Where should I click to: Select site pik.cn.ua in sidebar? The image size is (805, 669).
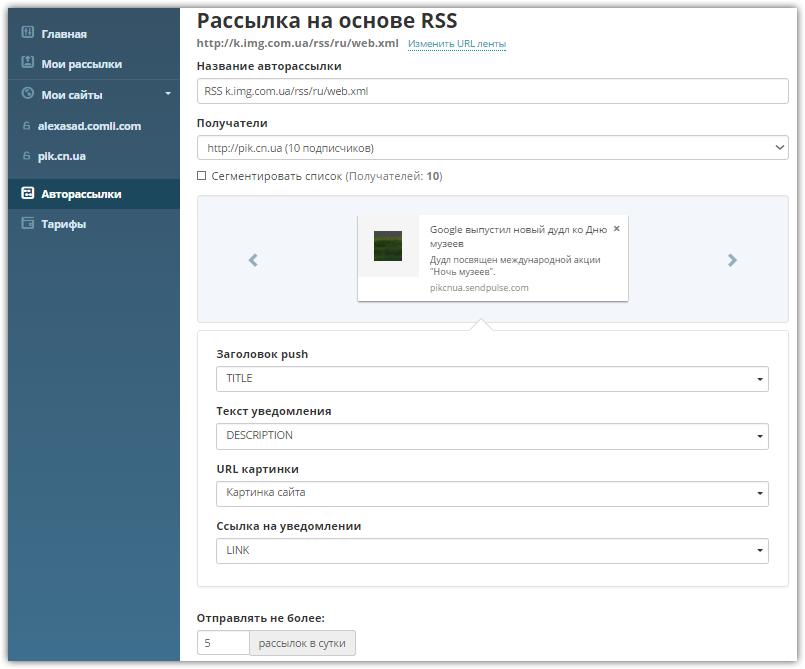(x=62, y=156)
